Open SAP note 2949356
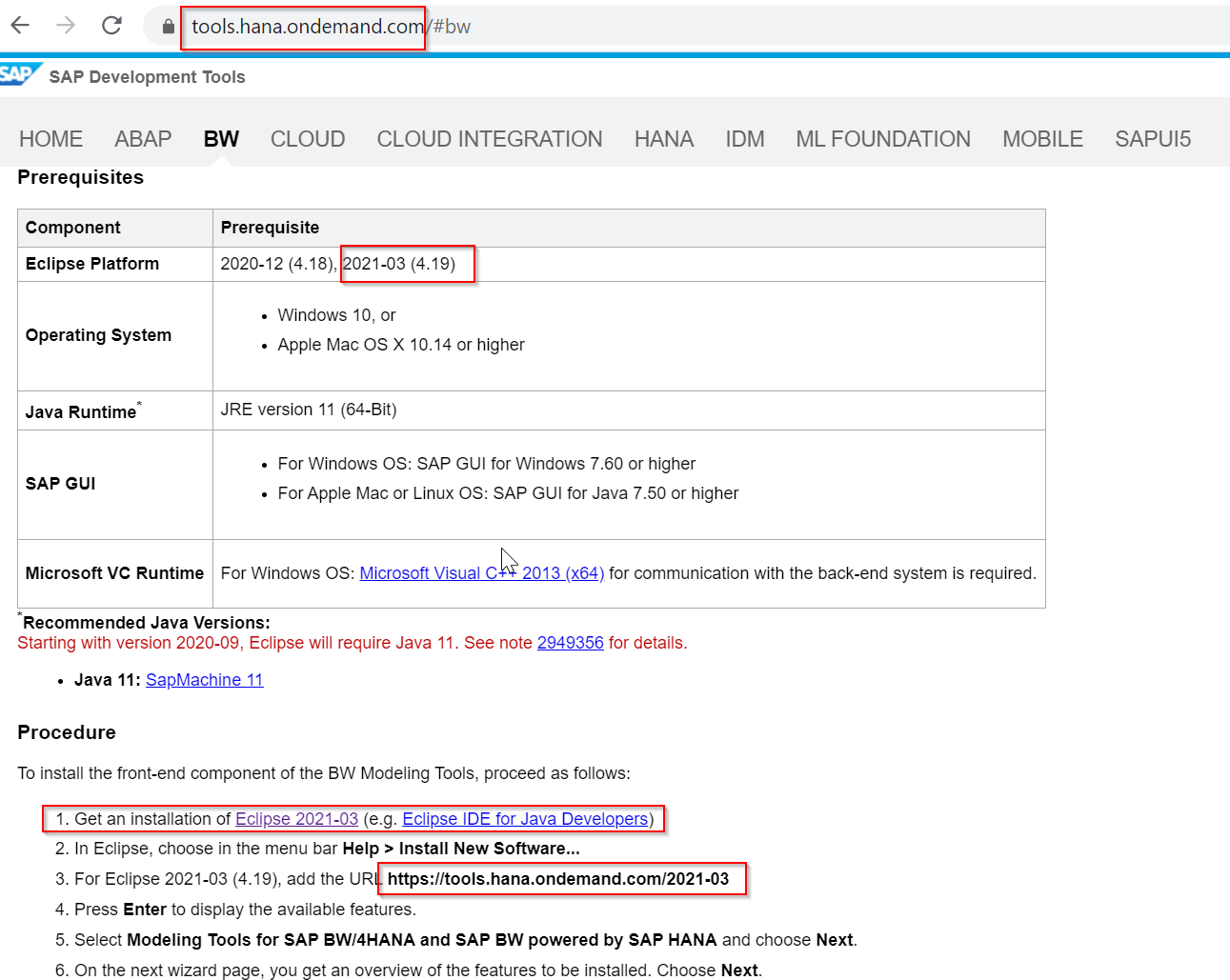The height and width of the screenshot is (980, 1230). coord(570,643)
